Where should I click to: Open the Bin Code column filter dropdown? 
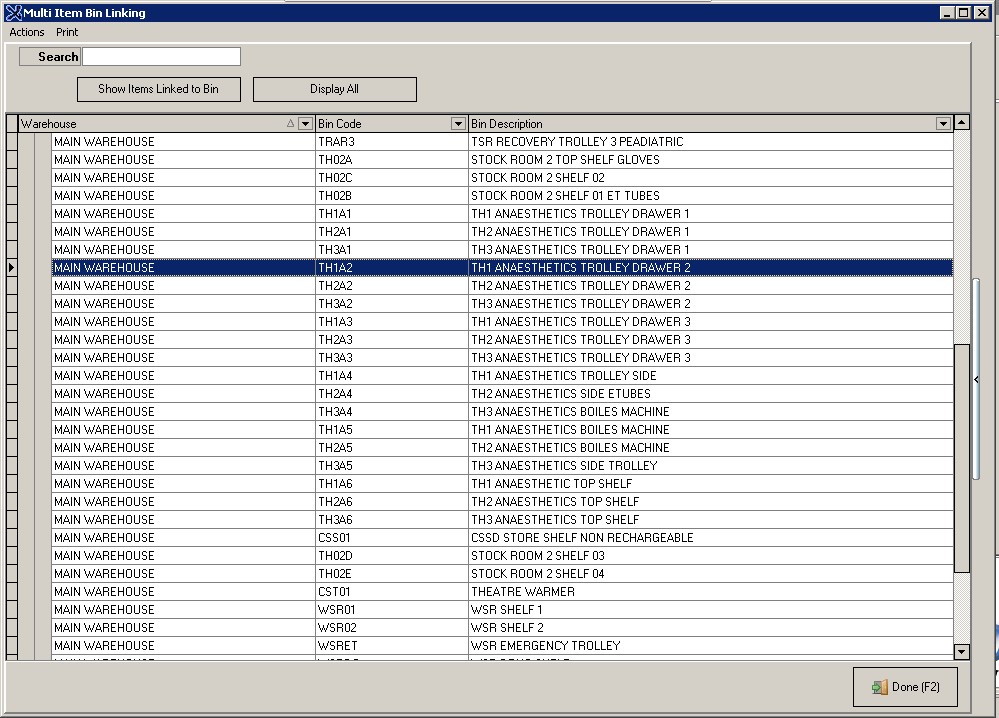click(457, 123)
